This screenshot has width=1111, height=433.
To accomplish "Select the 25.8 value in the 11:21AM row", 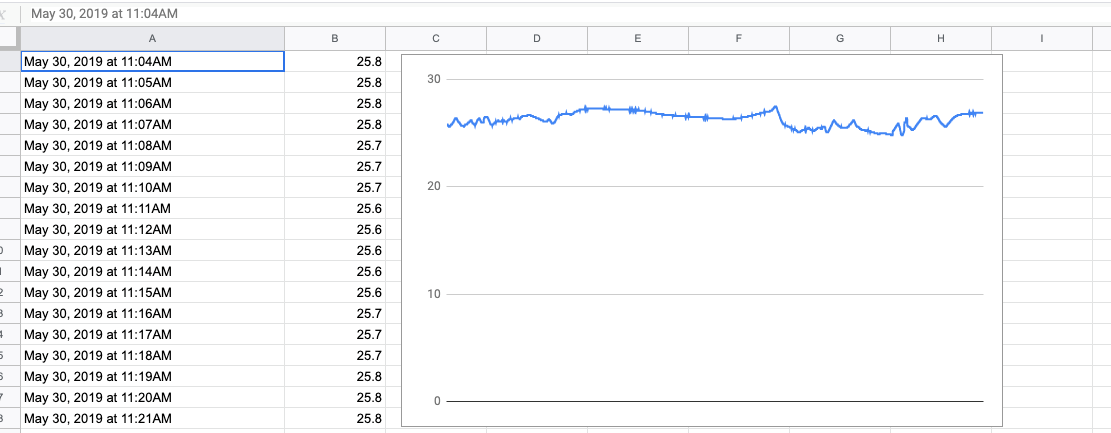I will coord(335,419).
